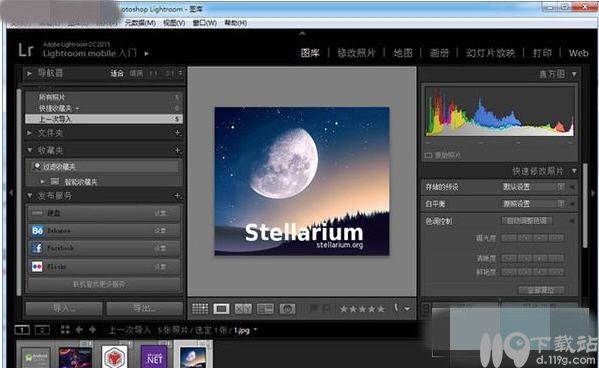Expand the 导航器 Navigator panel
Screen dimensions: 599x368
[29, 73]
